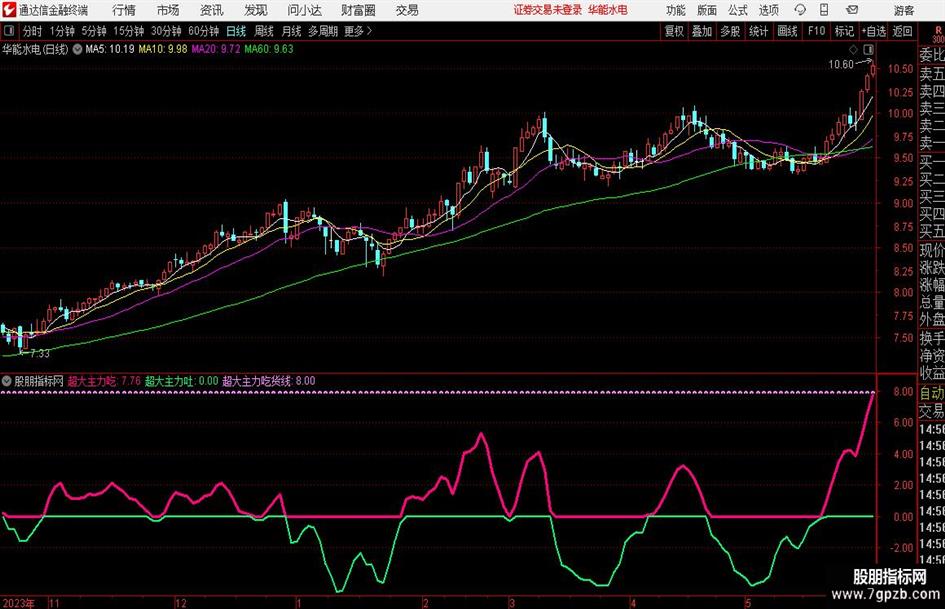The image size is (945, 609).
Task: Click the 超大主力吃货线: 8.00 label
Action: point(269,380)
